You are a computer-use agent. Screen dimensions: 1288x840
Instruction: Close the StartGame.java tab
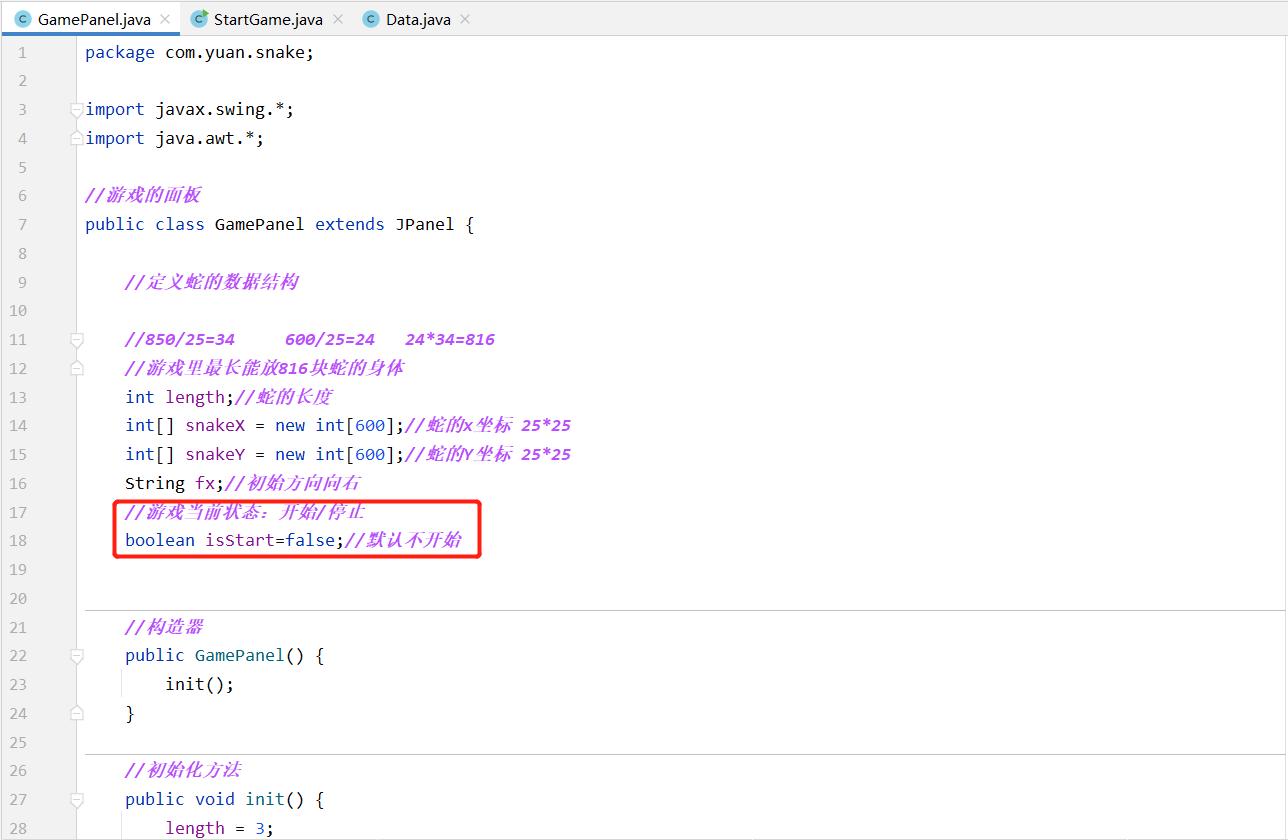pos(338,19)
